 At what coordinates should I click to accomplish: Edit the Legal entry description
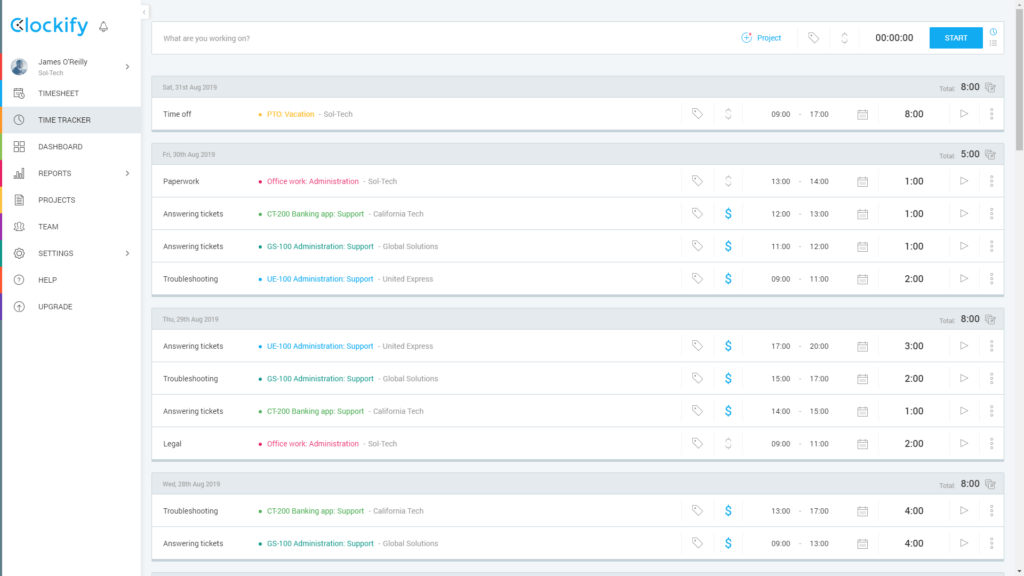coord(172,444)
